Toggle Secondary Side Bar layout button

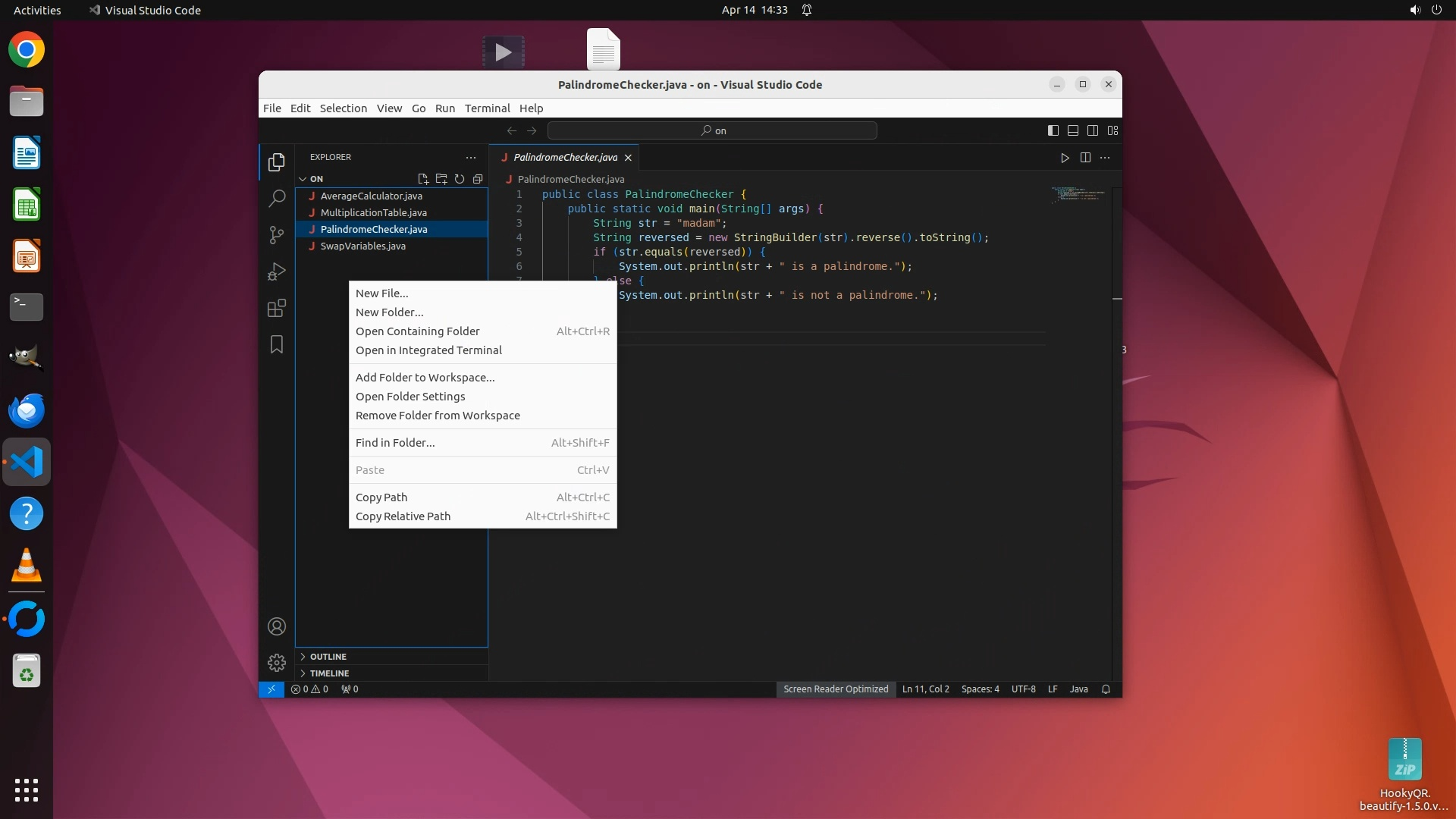point(1093,130)
